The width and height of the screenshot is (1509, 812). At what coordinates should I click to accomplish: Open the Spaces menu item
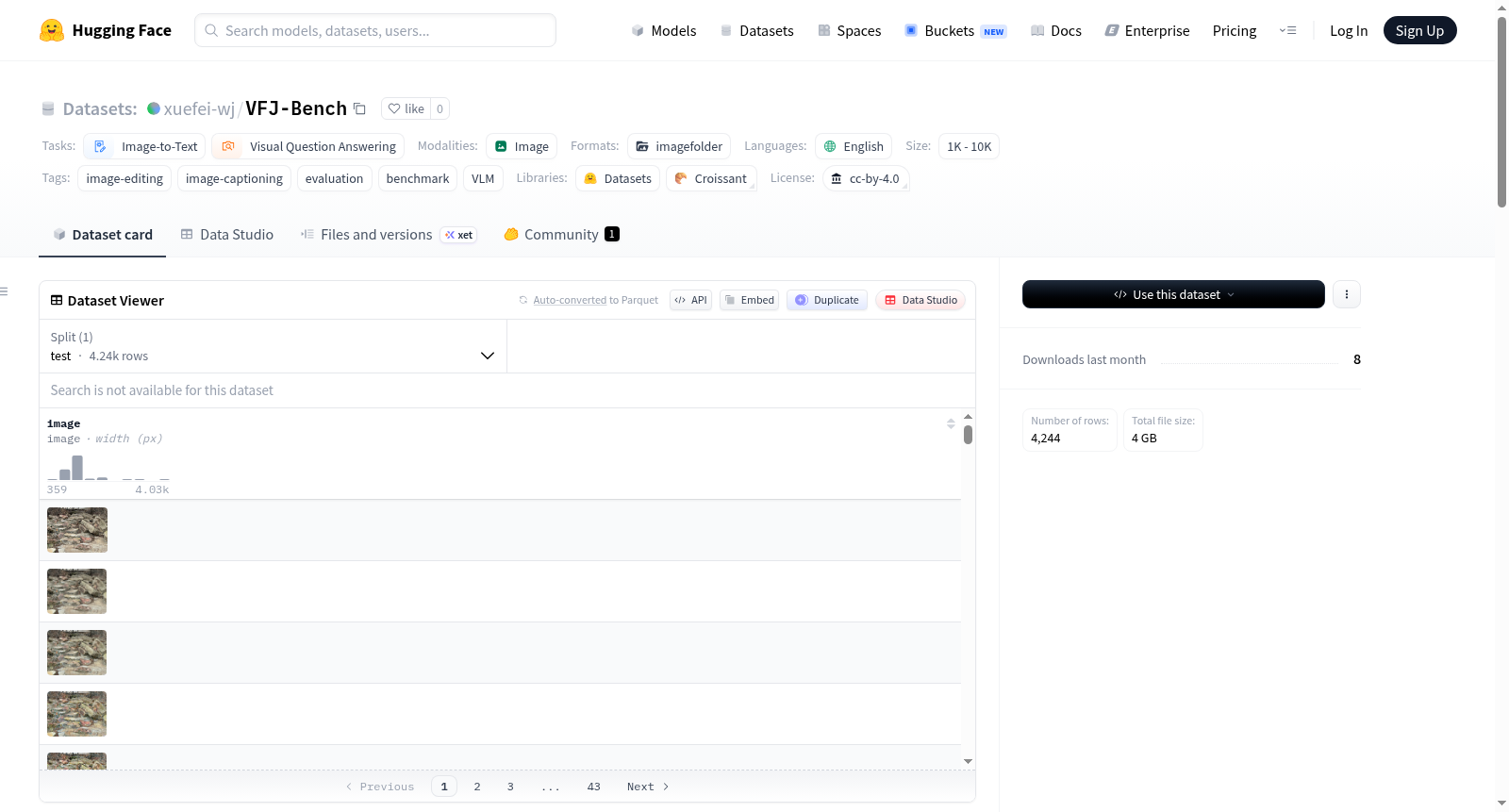pyautogui.click(x=849, y=30)
